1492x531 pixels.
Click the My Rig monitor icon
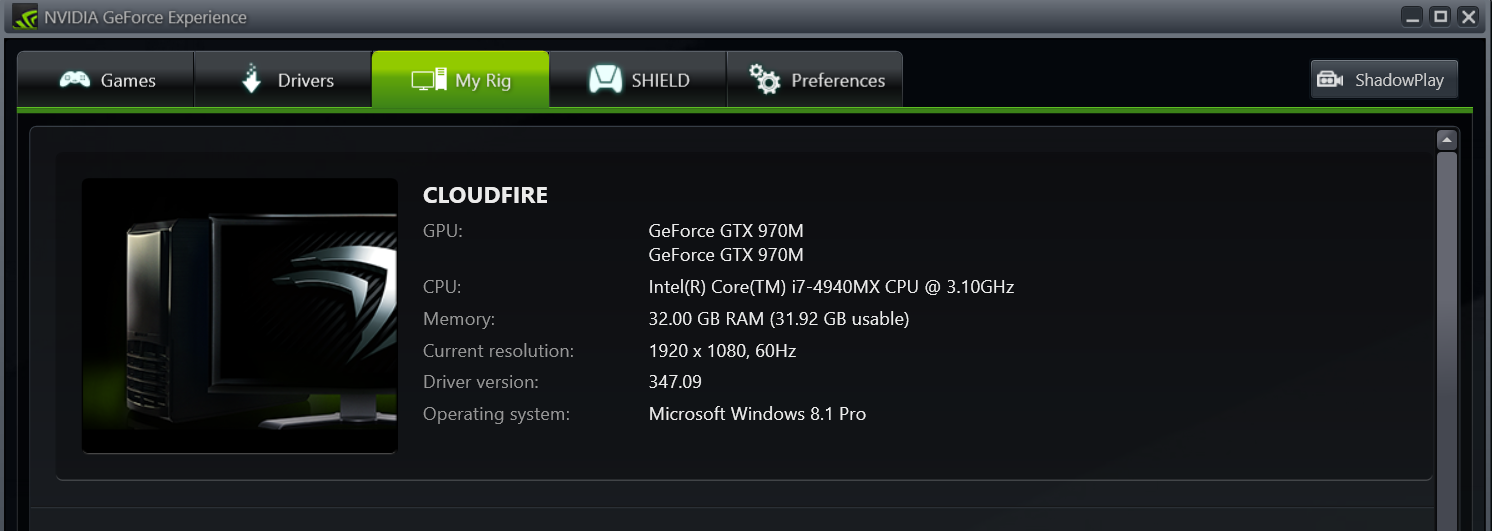tap(428, 80)
